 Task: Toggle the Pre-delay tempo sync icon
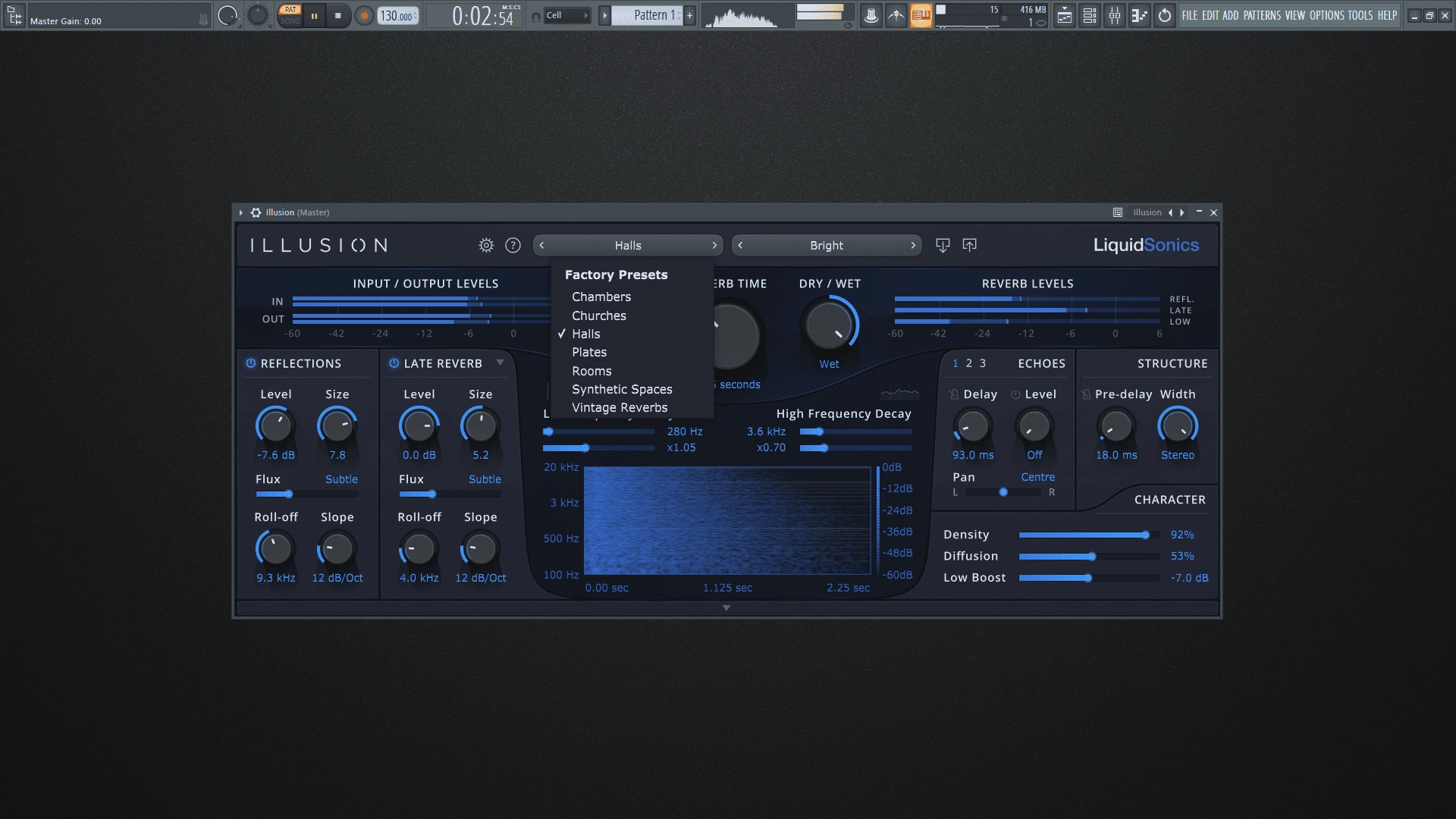(1086, 394)
